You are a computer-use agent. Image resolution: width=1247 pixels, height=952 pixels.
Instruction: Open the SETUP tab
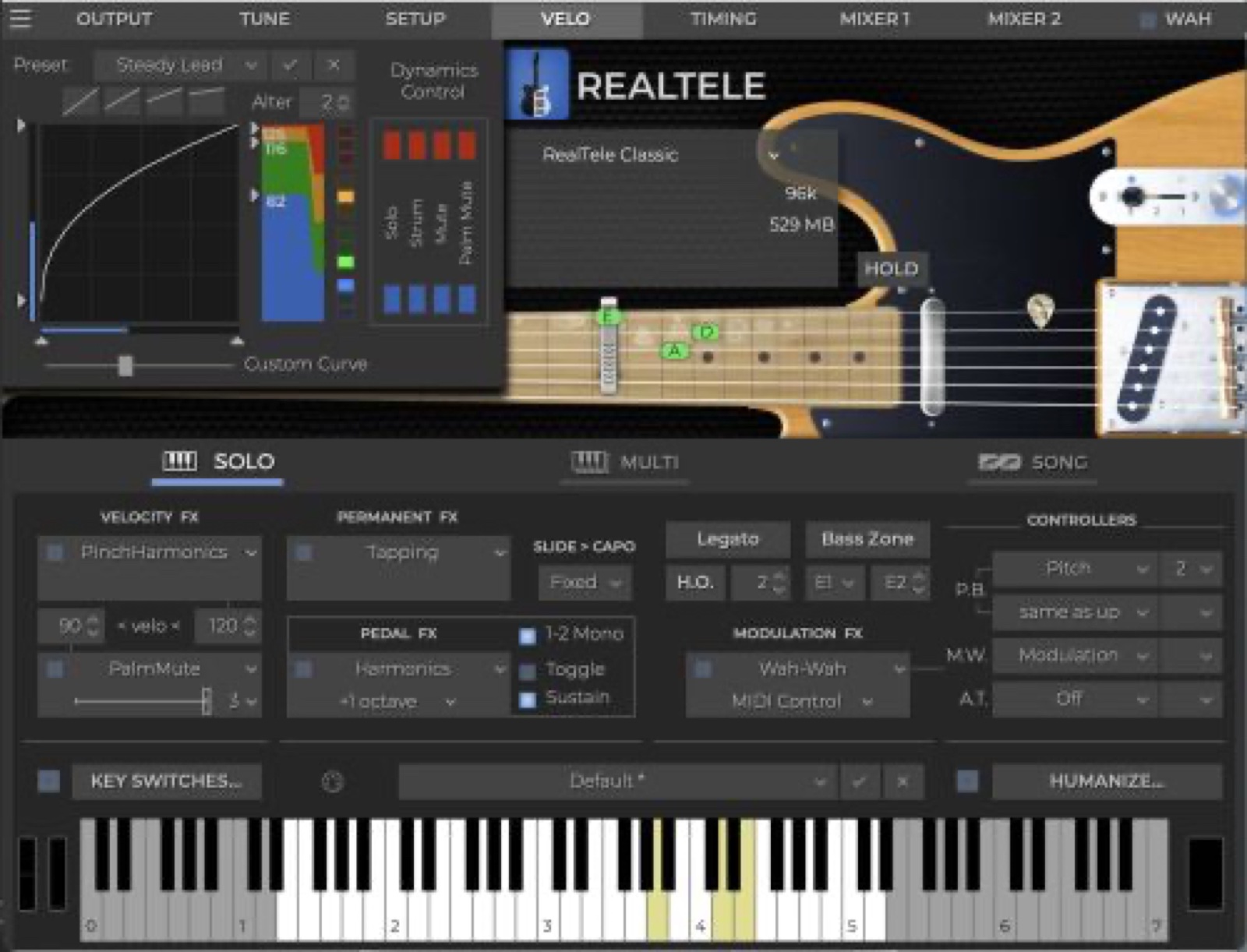pos(415,19)
